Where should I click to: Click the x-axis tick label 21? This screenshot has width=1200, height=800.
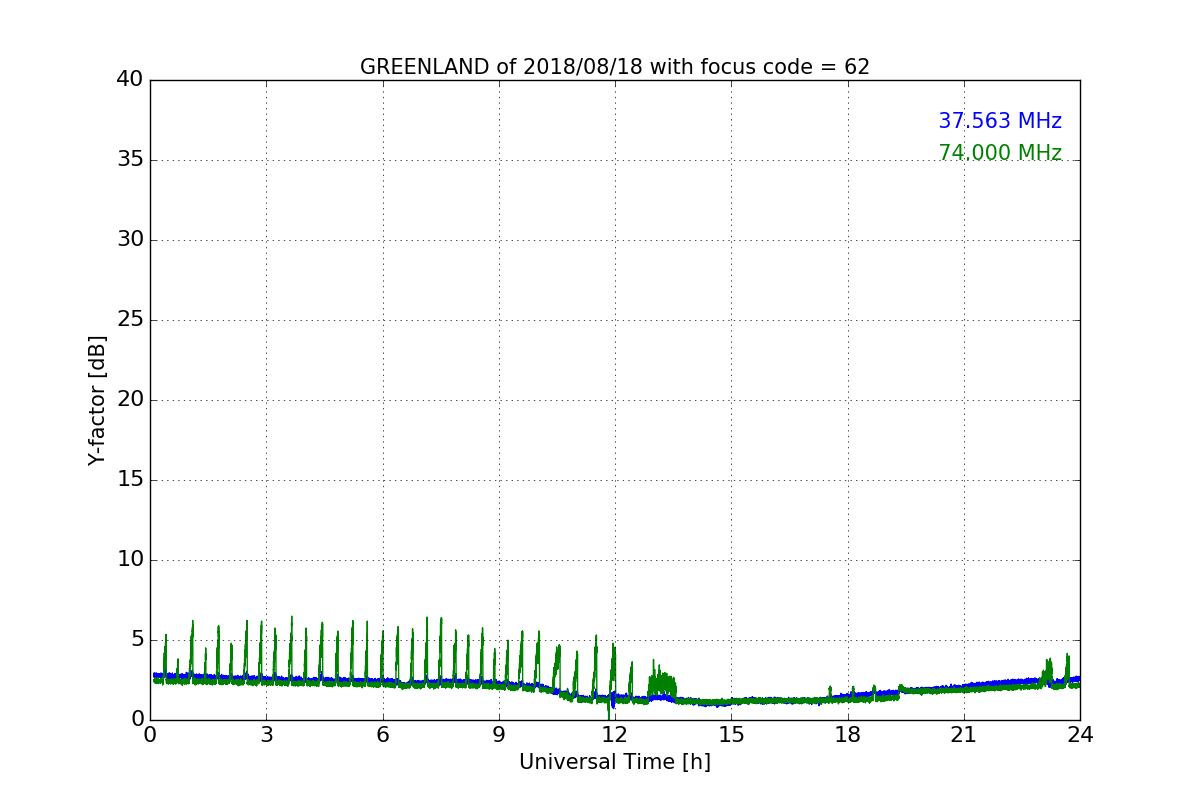(x=964, y=735)
